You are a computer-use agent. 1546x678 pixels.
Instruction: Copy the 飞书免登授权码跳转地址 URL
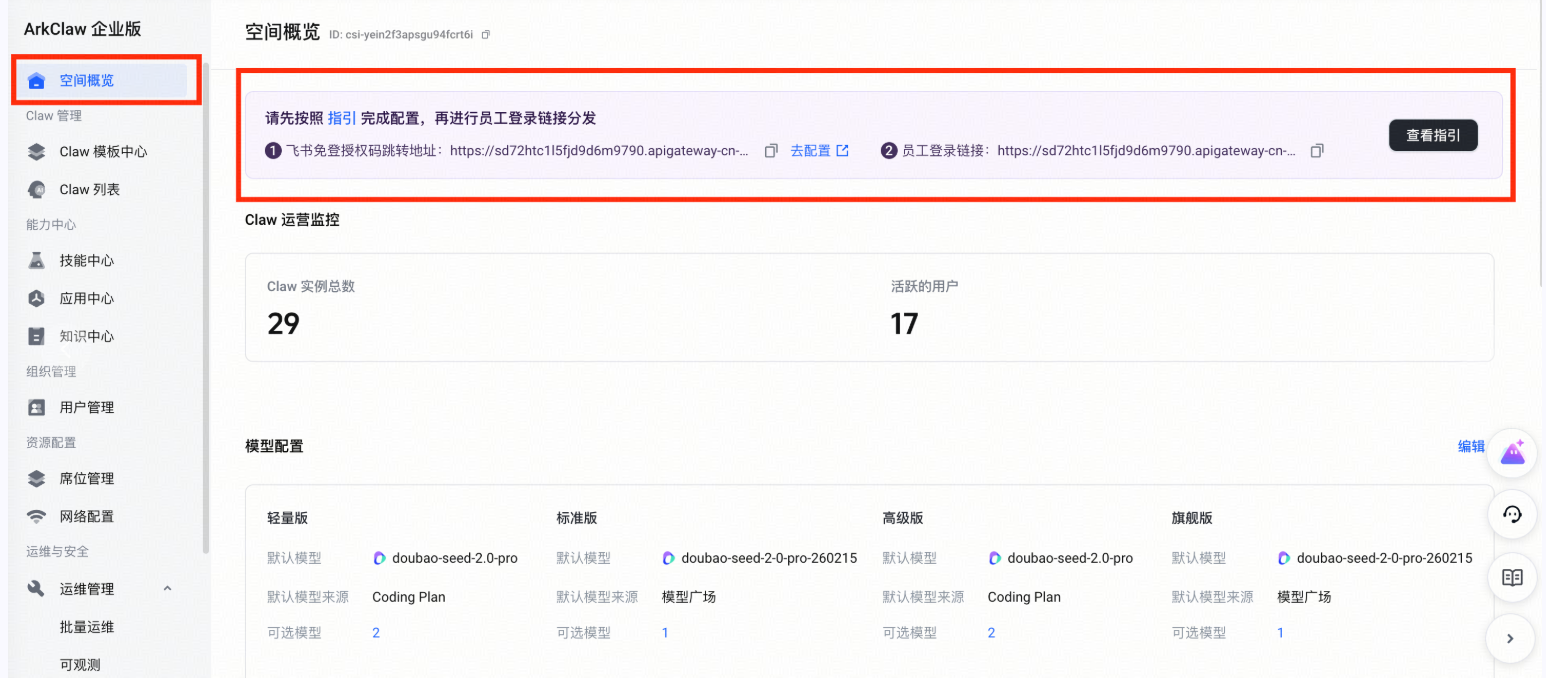[x=771, y=151]
